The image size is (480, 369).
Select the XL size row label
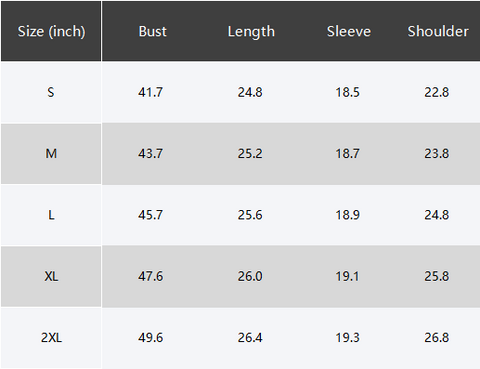pos(51,276)
